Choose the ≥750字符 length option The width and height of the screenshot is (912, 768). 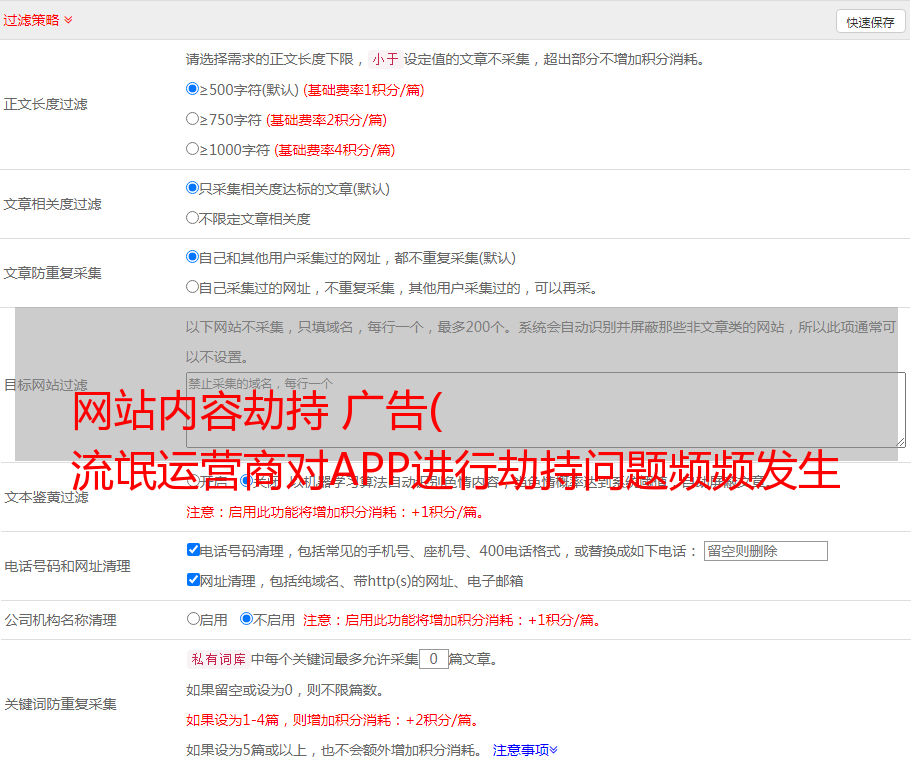coord(193,119)
